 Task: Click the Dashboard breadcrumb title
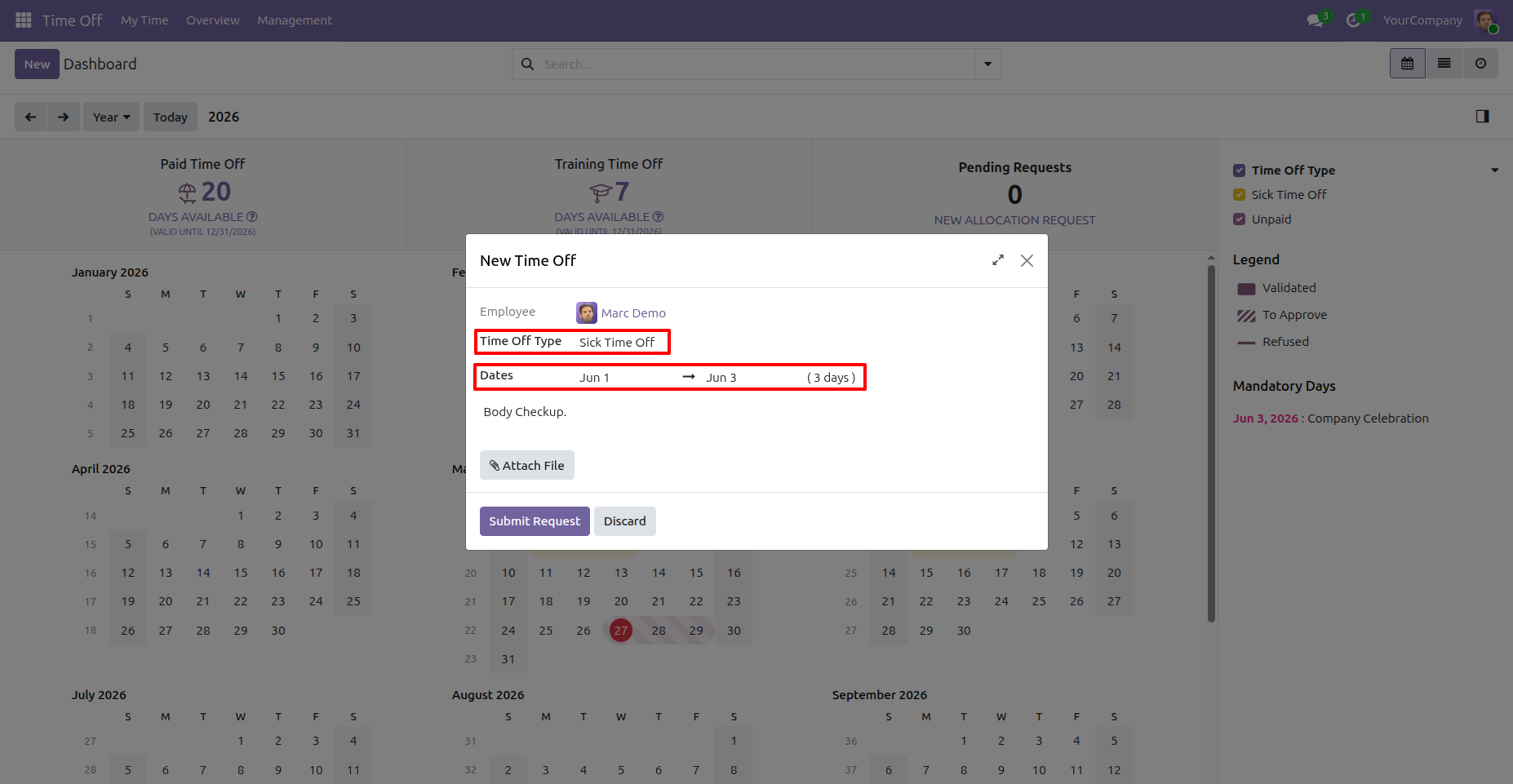point(100,64)
